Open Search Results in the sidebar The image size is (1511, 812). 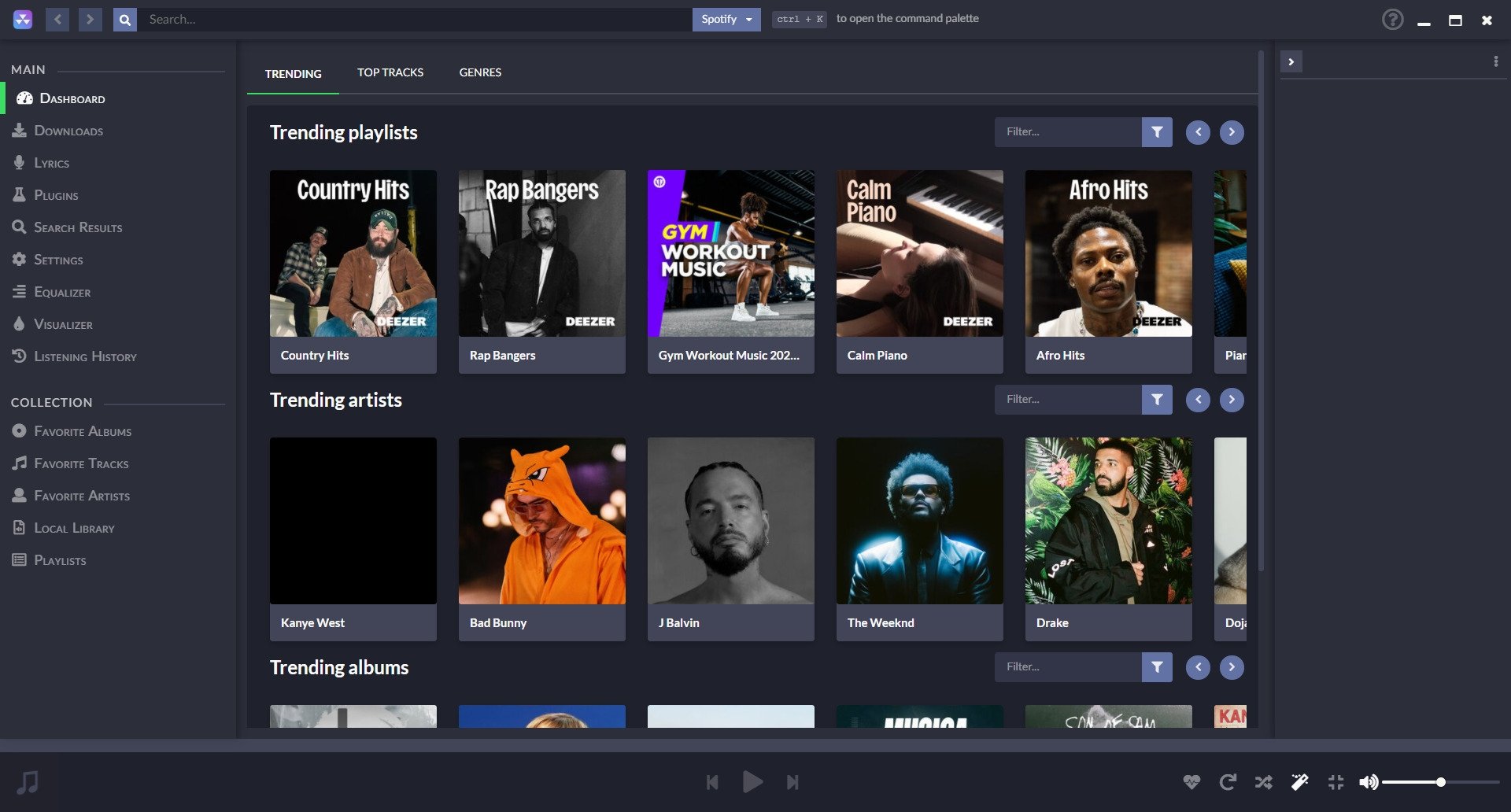(x=118, y=227)
